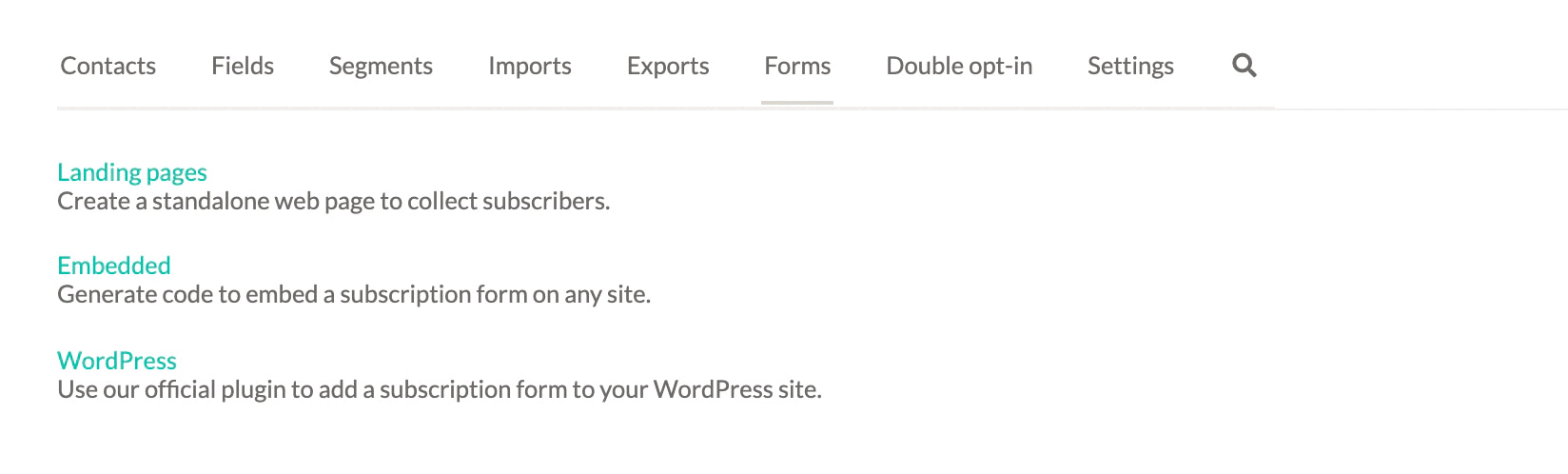Open the Landing pages link

click(132, 172)
